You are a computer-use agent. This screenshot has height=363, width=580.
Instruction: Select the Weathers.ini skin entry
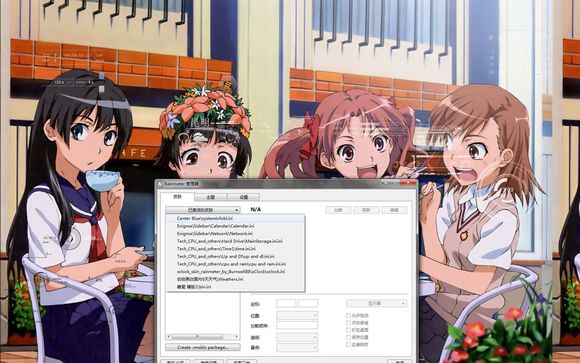(235, 279)
